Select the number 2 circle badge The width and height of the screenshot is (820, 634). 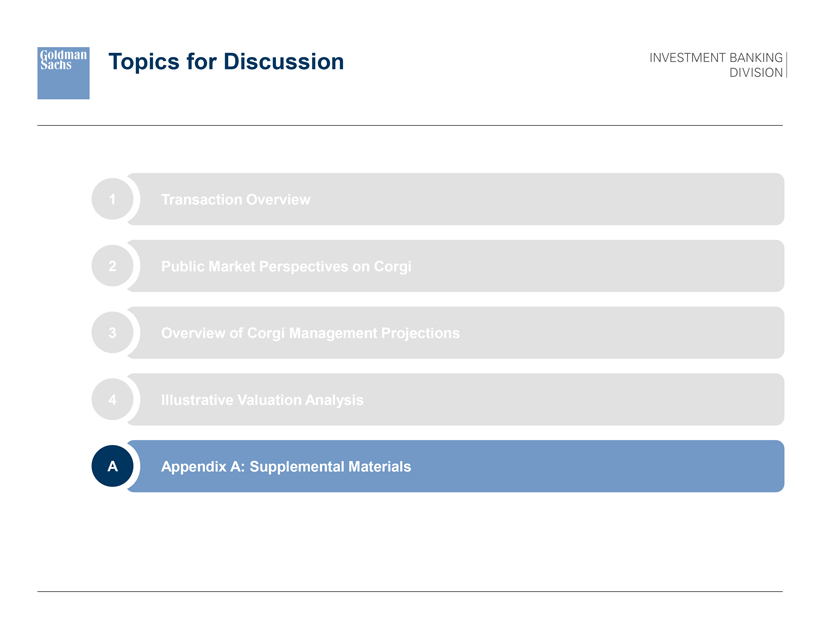point(113,267)
